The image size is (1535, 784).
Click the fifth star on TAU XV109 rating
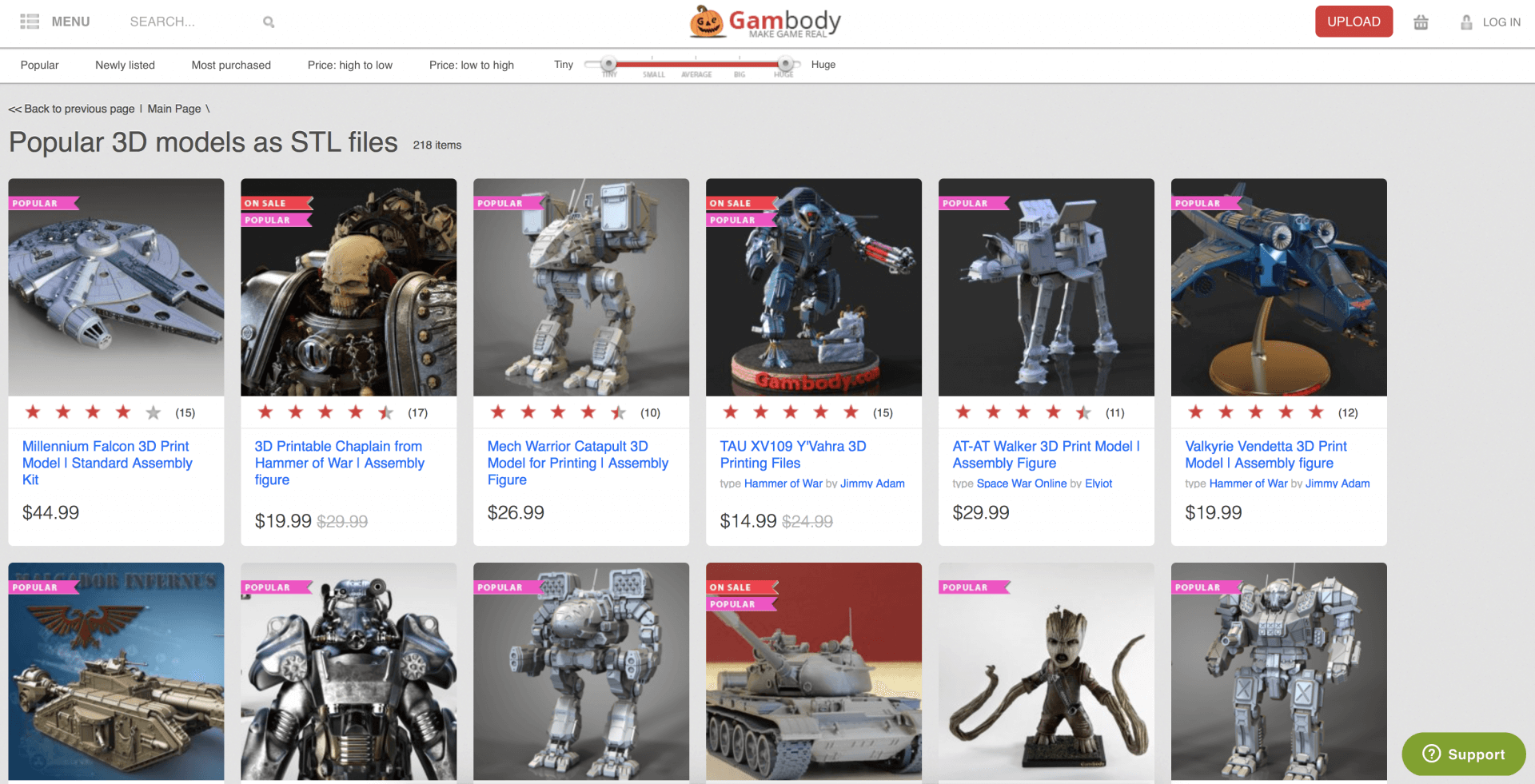point(851,412)
